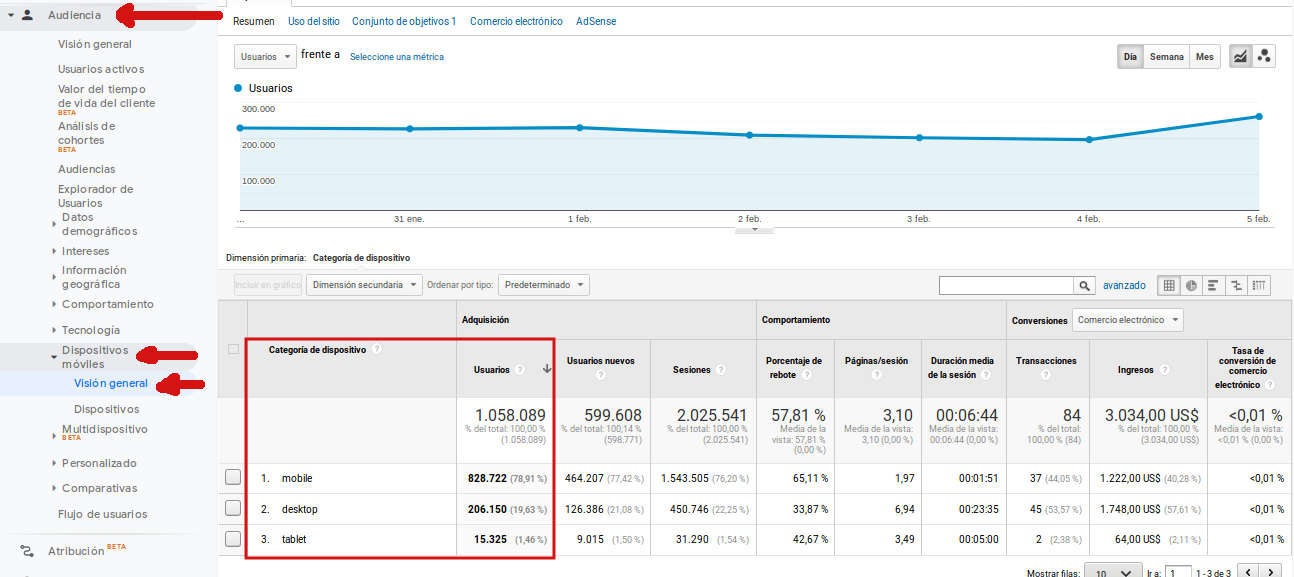This screenshot has width=1294, height=577.
Task: Click the 5 feb. data point on chart
Action: point(1259,116)
